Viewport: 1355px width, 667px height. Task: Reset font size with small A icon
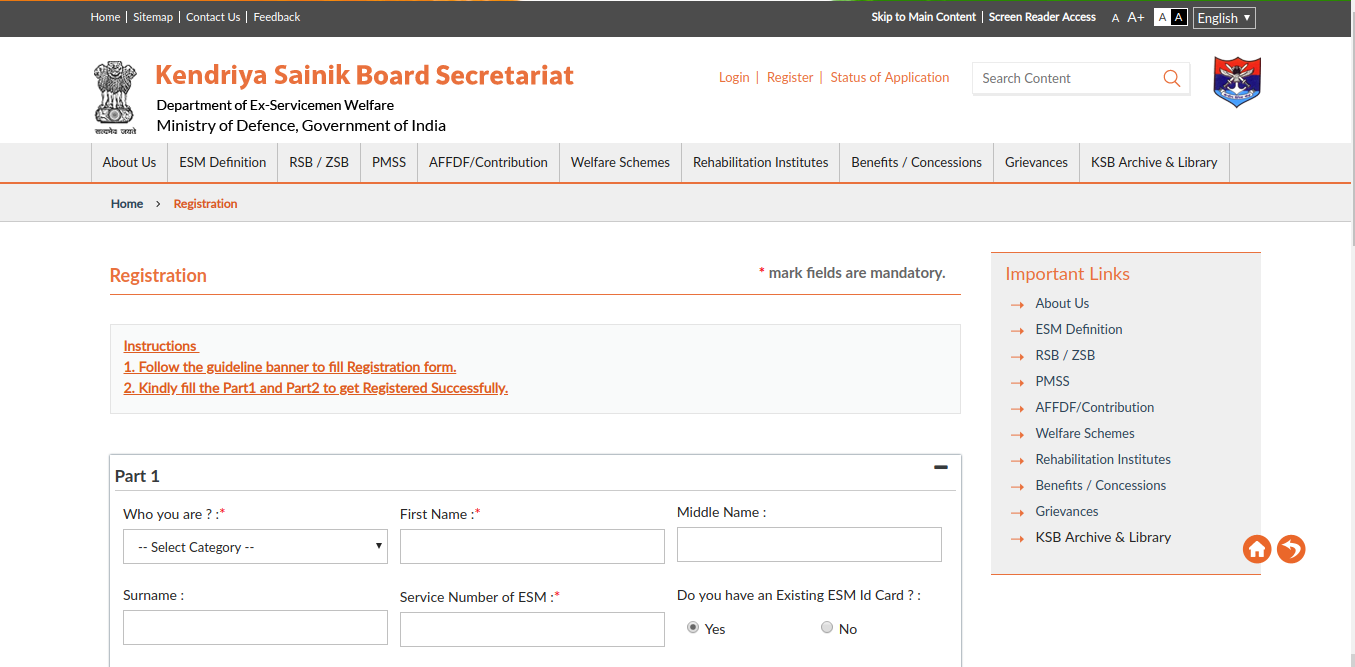1116,18
